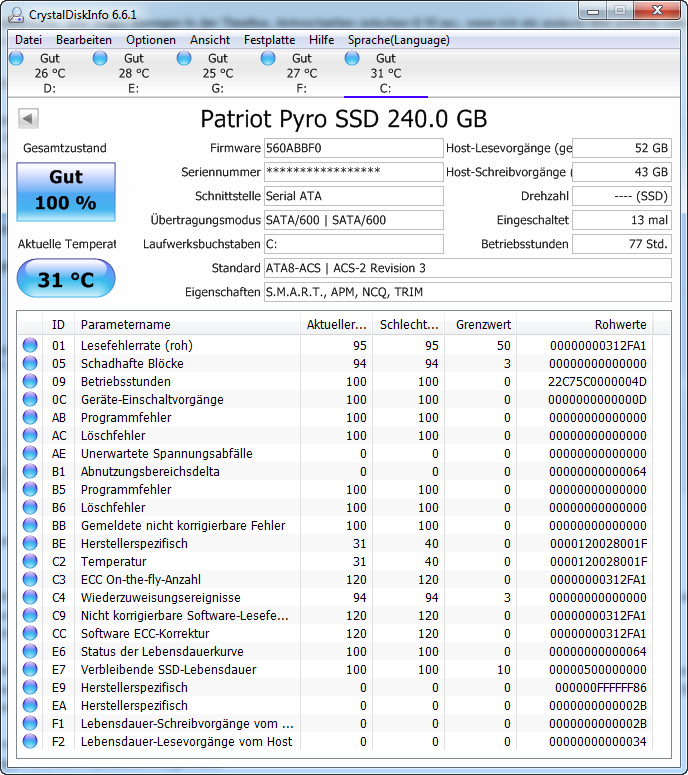Click the Parametername column header
688x775 pixels.
126,324
